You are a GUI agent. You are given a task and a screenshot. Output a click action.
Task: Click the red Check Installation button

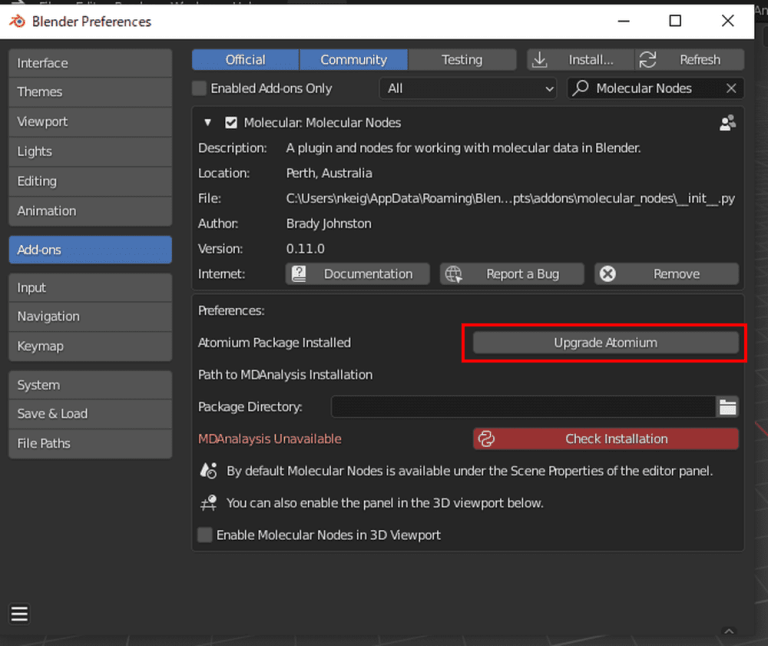click(x=605, y=438)
